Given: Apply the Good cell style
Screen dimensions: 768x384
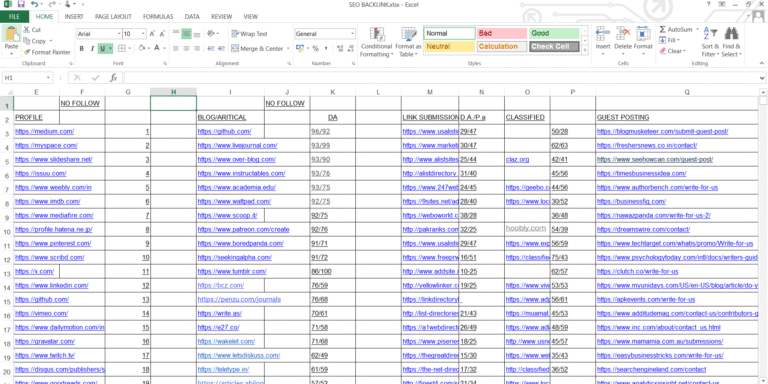Looking at the screenshot, I should click(554, 33).
